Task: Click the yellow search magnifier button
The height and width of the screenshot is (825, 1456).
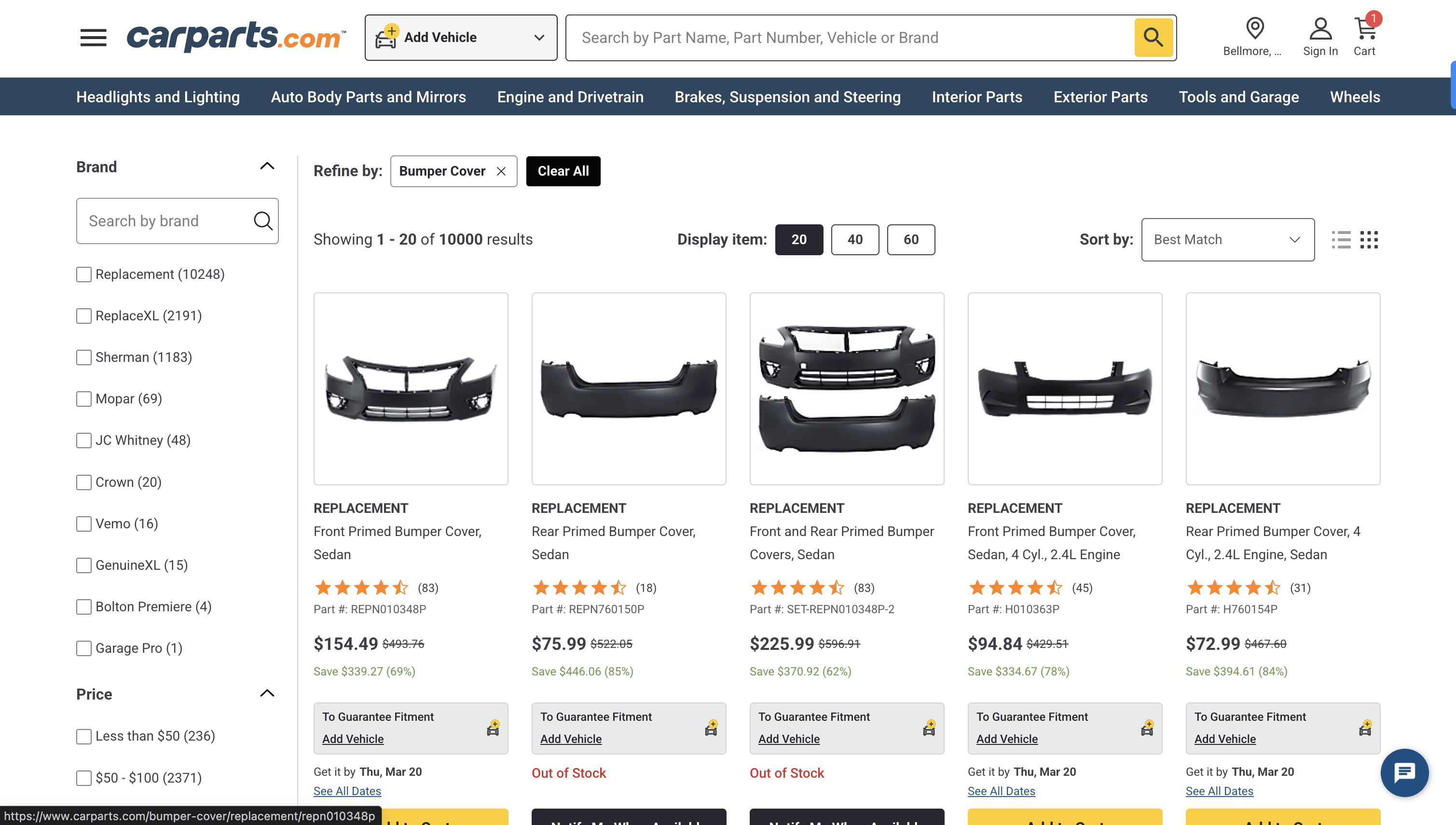Action: coord(1153,38)
